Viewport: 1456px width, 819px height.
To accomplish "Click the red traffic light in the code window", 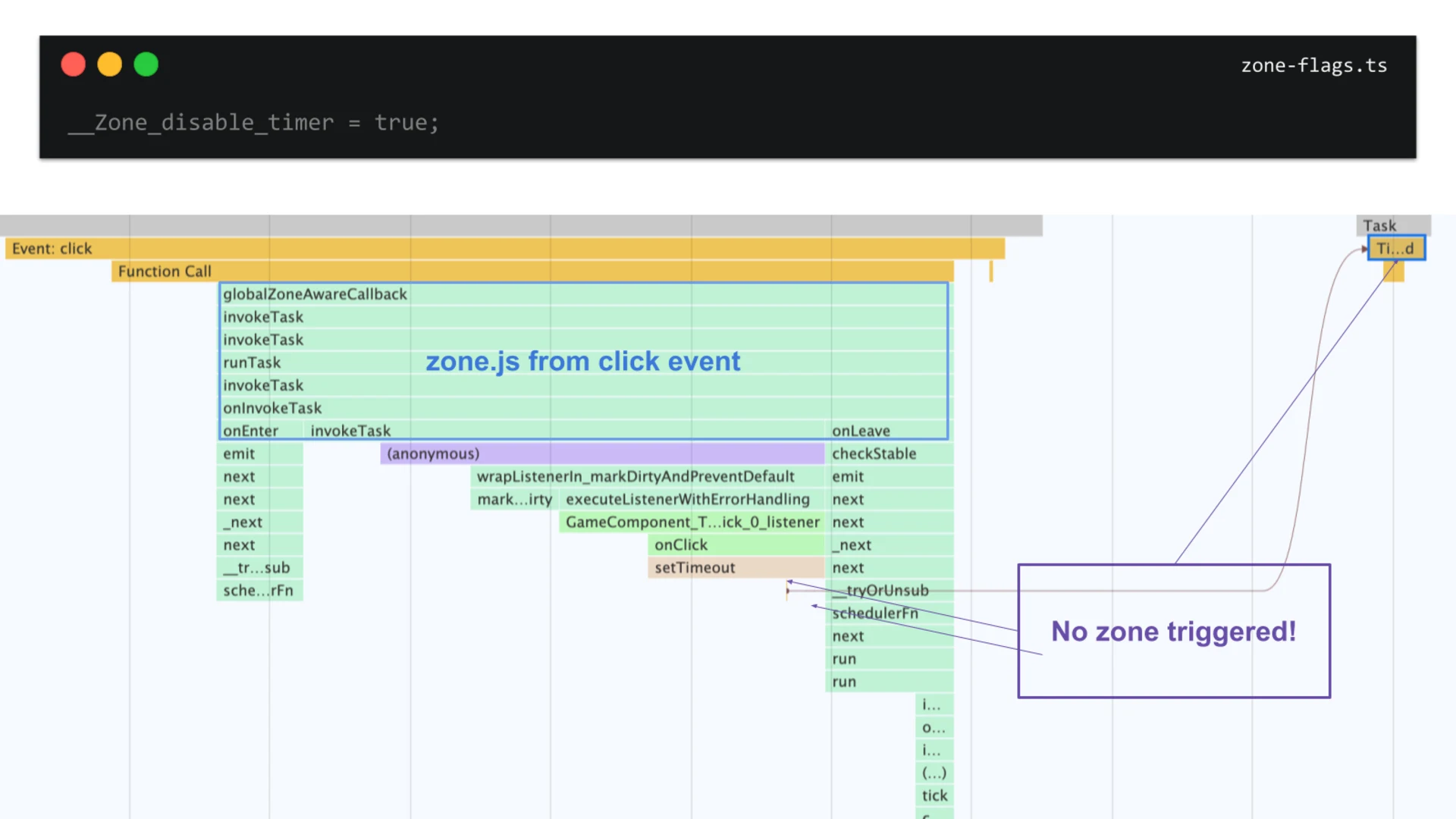I will point(73,64).
